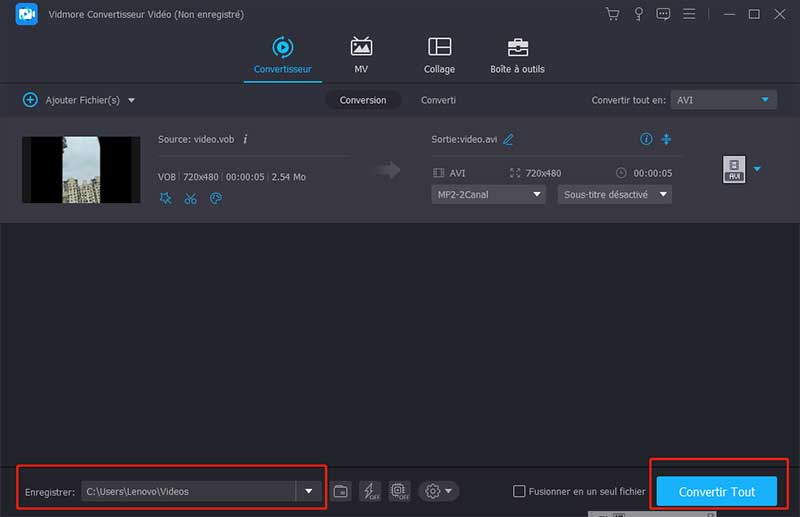Select the video.vob thumbnail preview
800x517 pixels.
[81, 170]
